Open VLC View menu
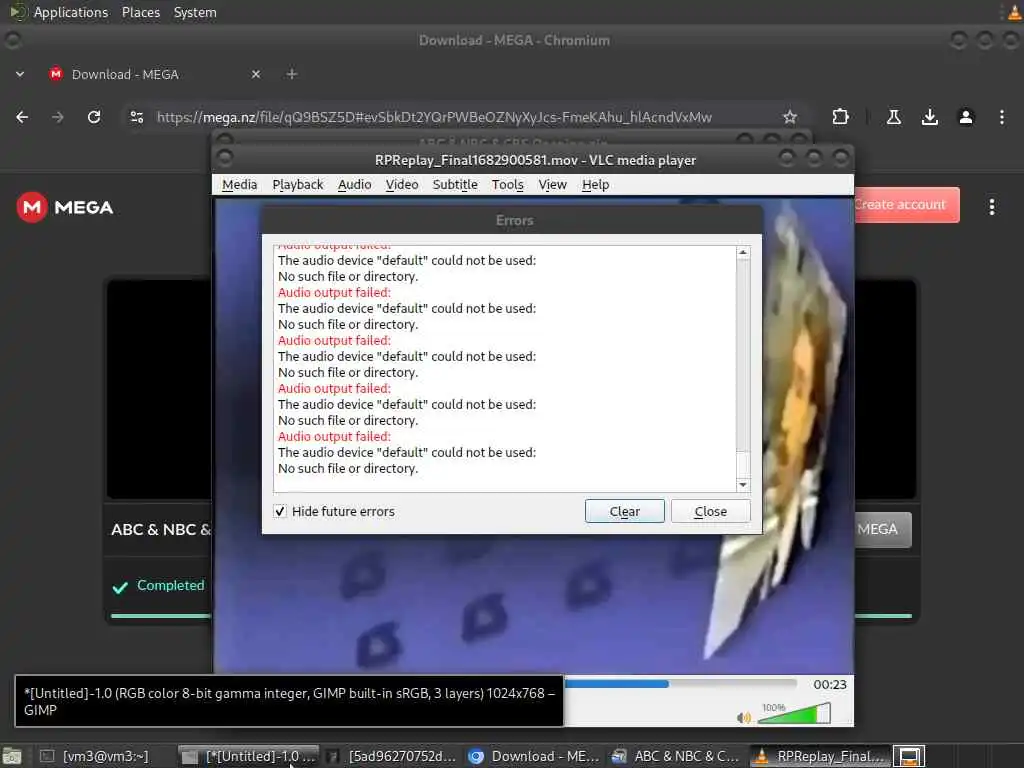 tap(552, 185)
